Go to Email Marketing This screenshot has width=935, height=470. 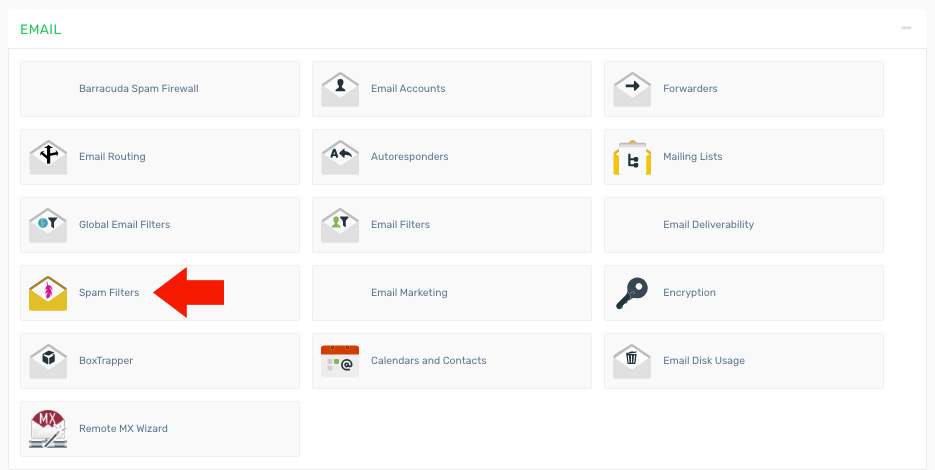pos(409,293)
